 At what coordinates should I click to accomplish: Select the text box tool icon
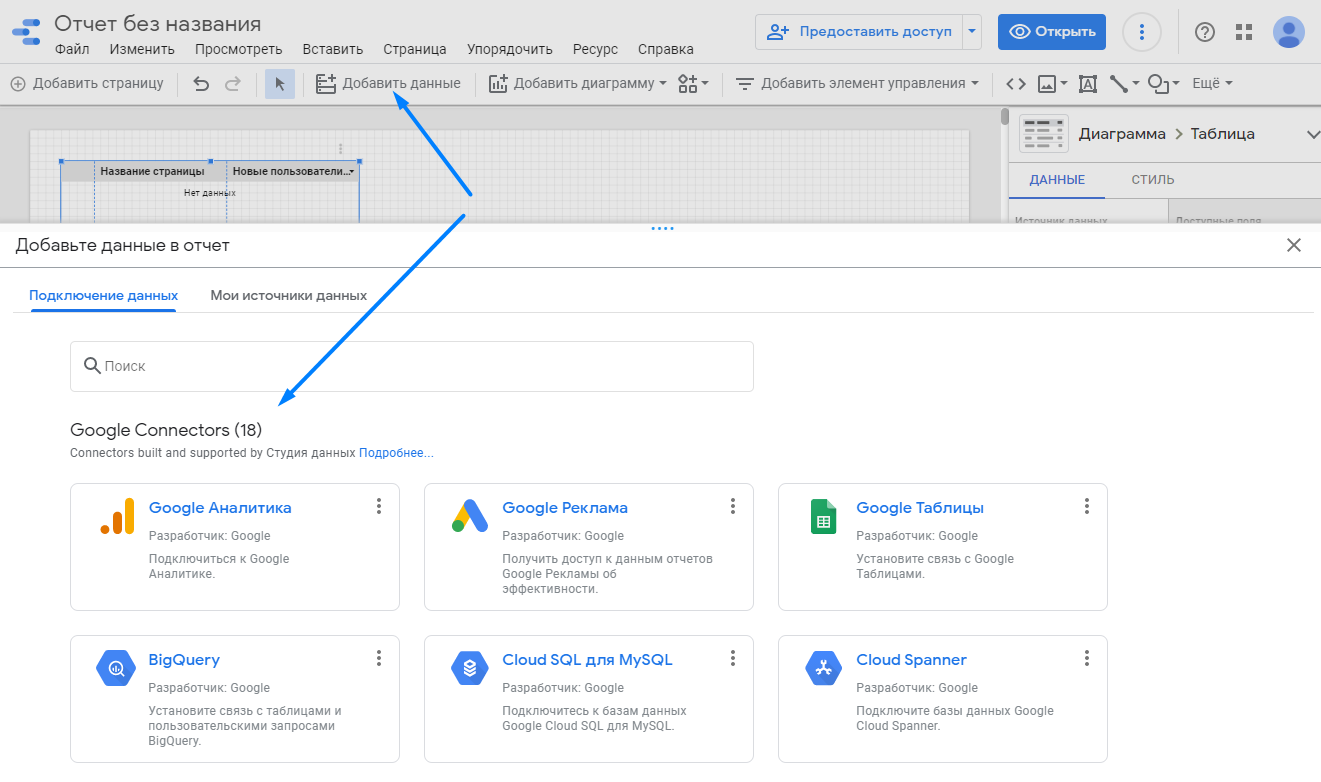click(1088, 84)
